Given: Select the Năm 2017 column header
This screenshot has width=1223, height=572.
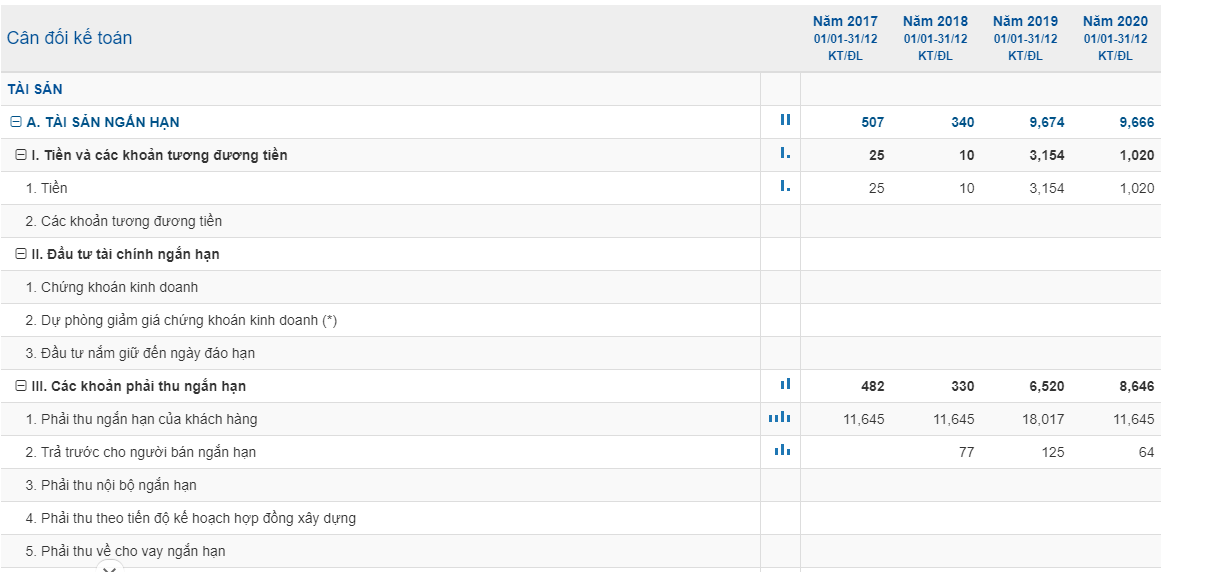Looking at the screenshot, I should pos(845,21).
